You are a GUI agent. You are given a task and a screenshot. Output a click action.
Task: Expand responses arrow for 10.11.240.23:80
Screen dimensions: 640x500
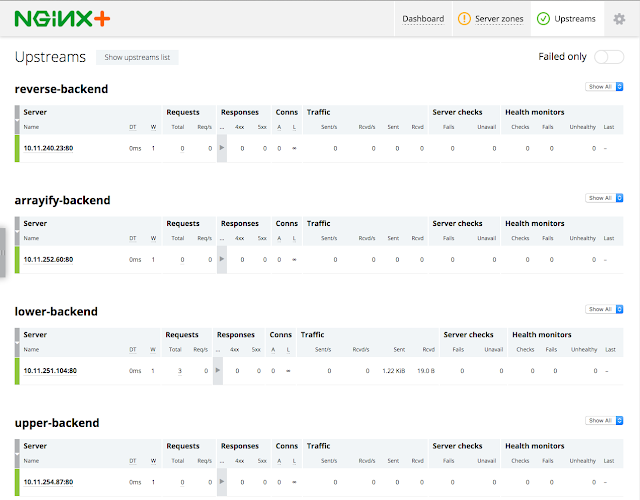click(x=222, y=148)
